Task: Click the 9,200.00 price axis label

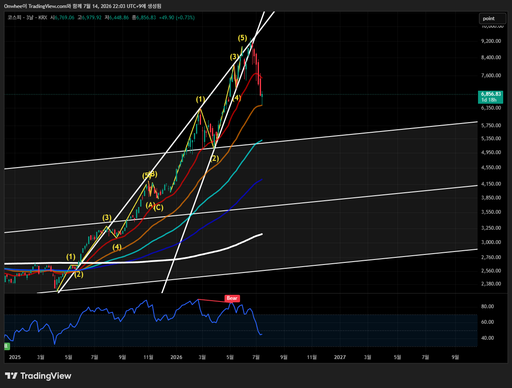Action: [491, 41]
